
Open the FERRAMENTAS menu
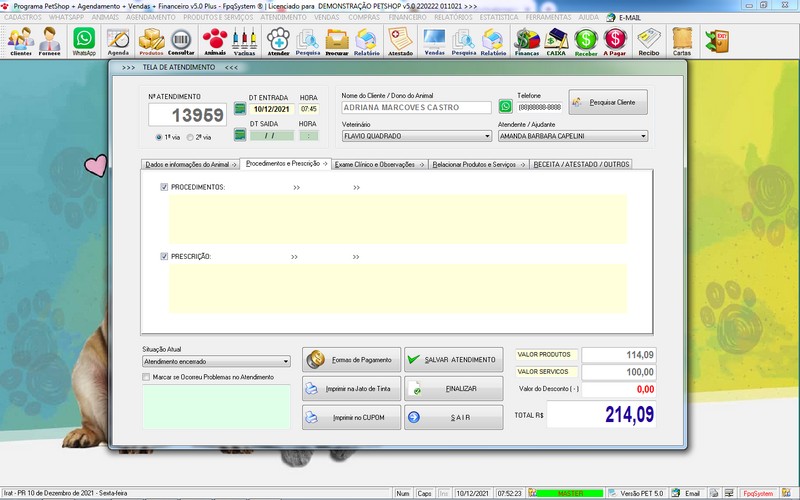pyautogui.click(x=548, y=17)
